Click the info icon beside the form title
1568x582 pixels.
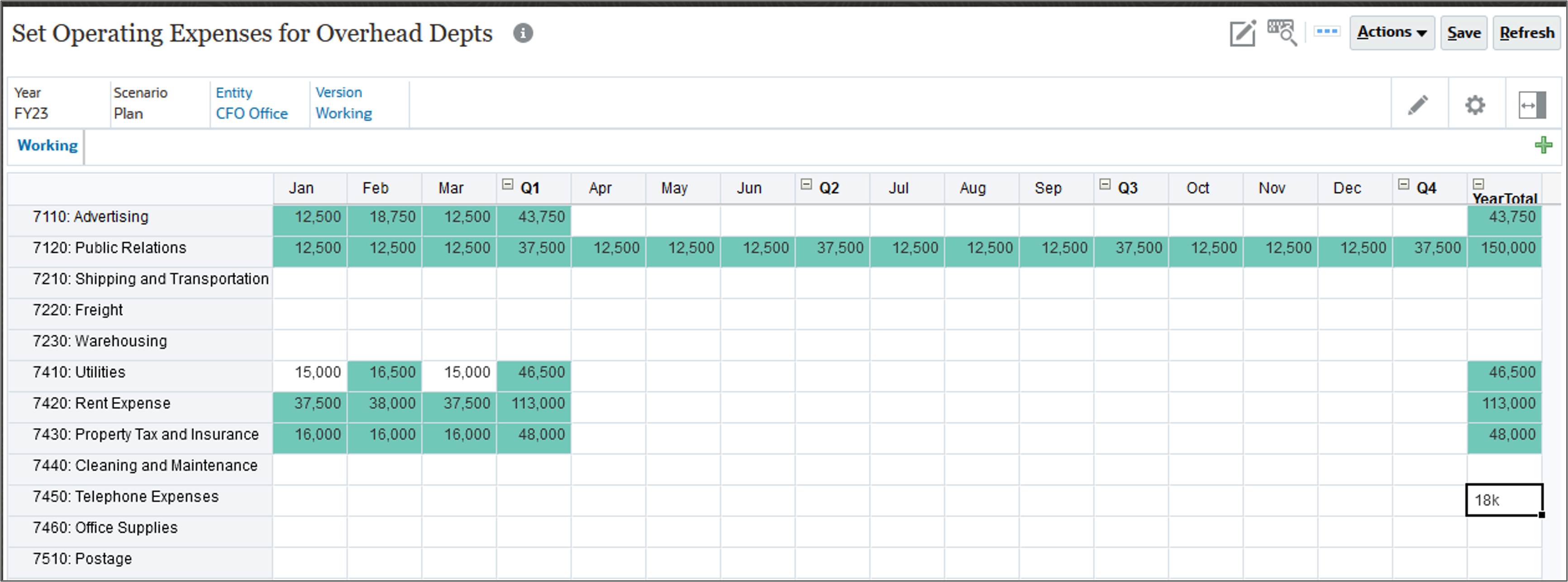point(524,33)
